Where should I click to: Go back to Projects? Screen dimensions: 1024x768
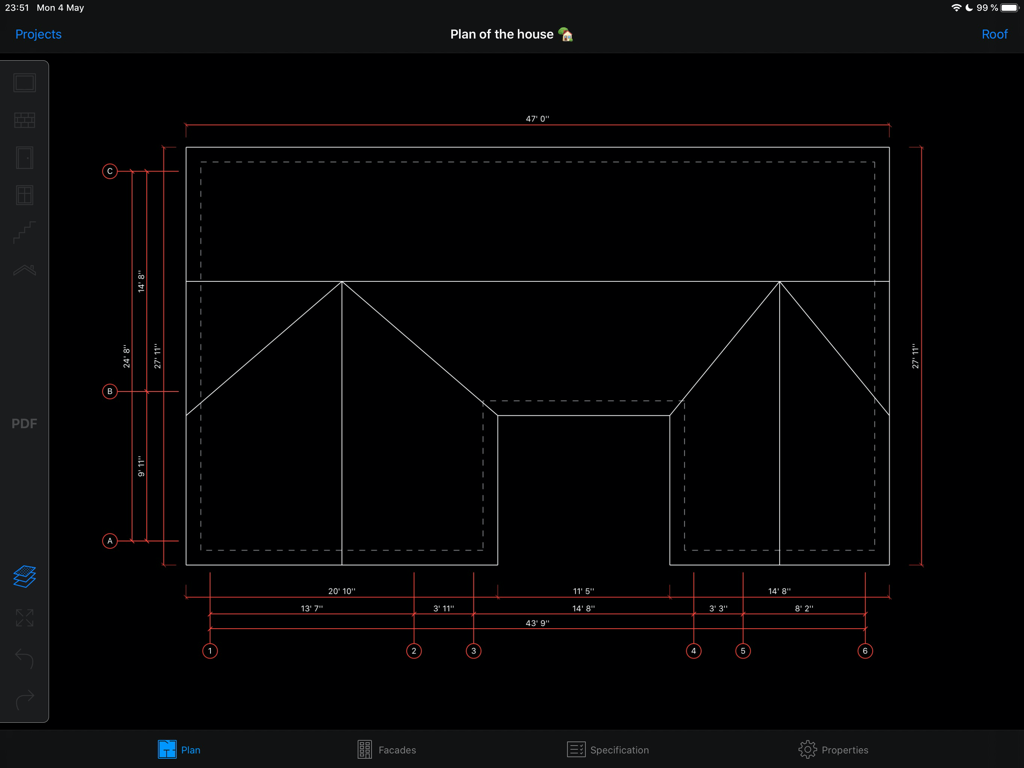(x=38, y=34)
